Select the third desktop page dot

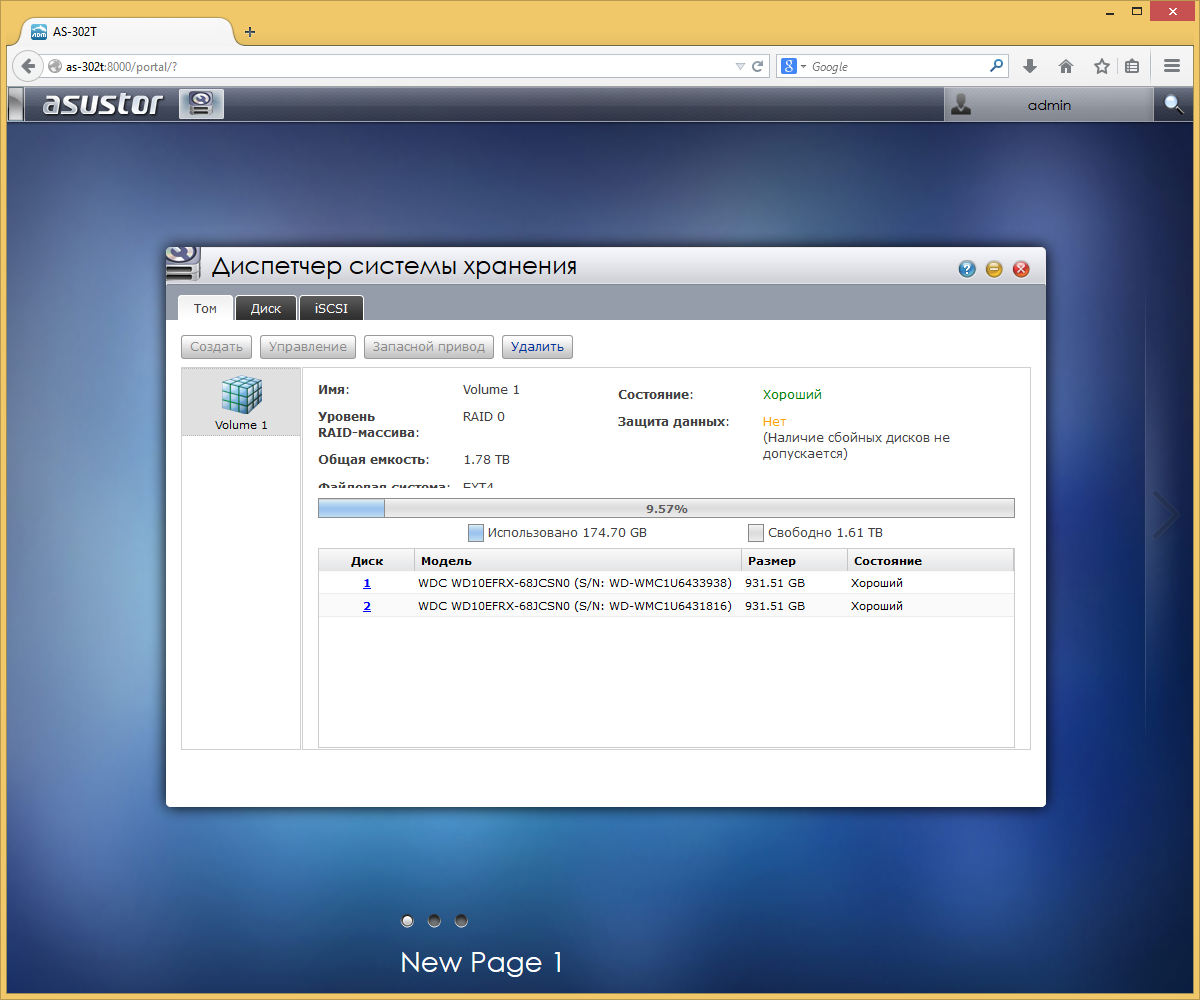[461, 920]
